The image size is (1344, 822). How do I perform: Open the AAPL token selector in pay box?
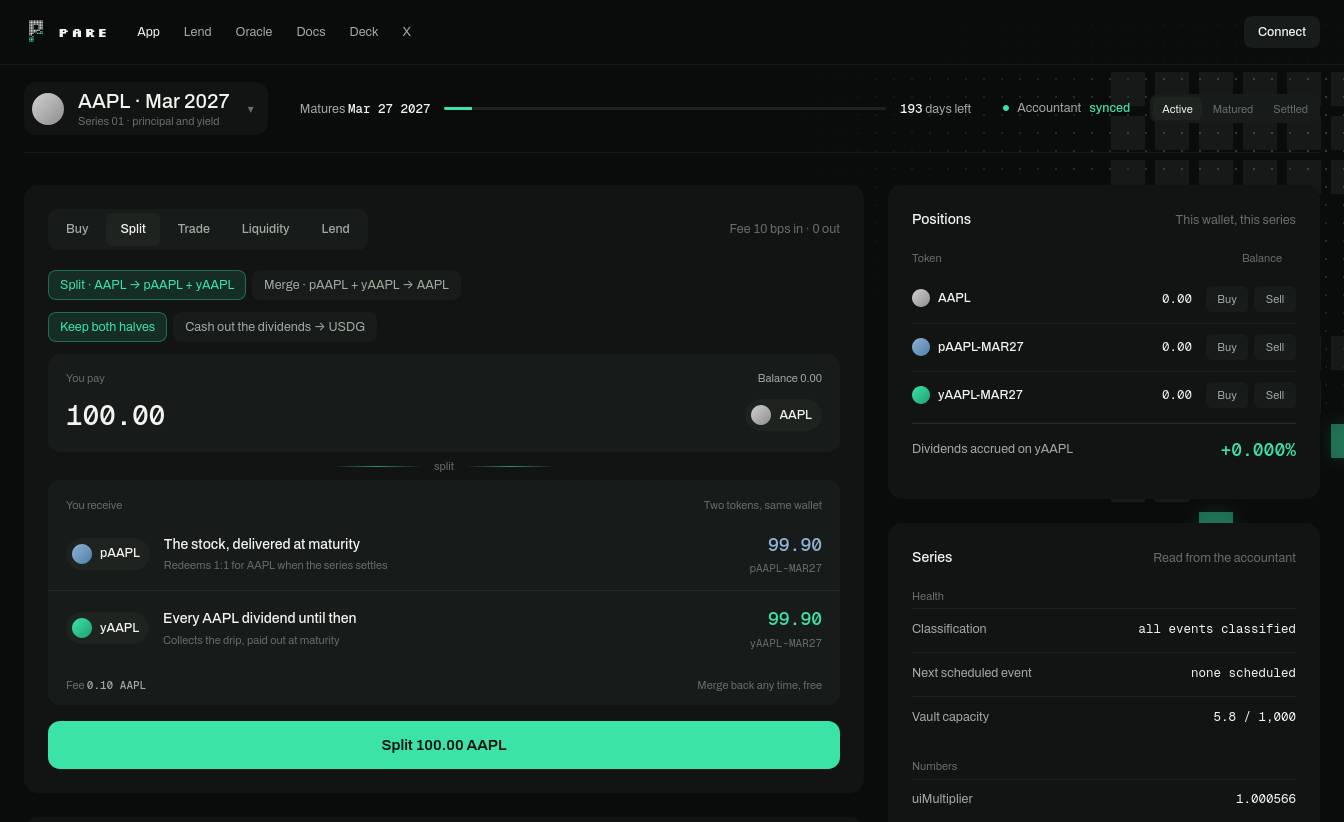[x=784, y=415]
